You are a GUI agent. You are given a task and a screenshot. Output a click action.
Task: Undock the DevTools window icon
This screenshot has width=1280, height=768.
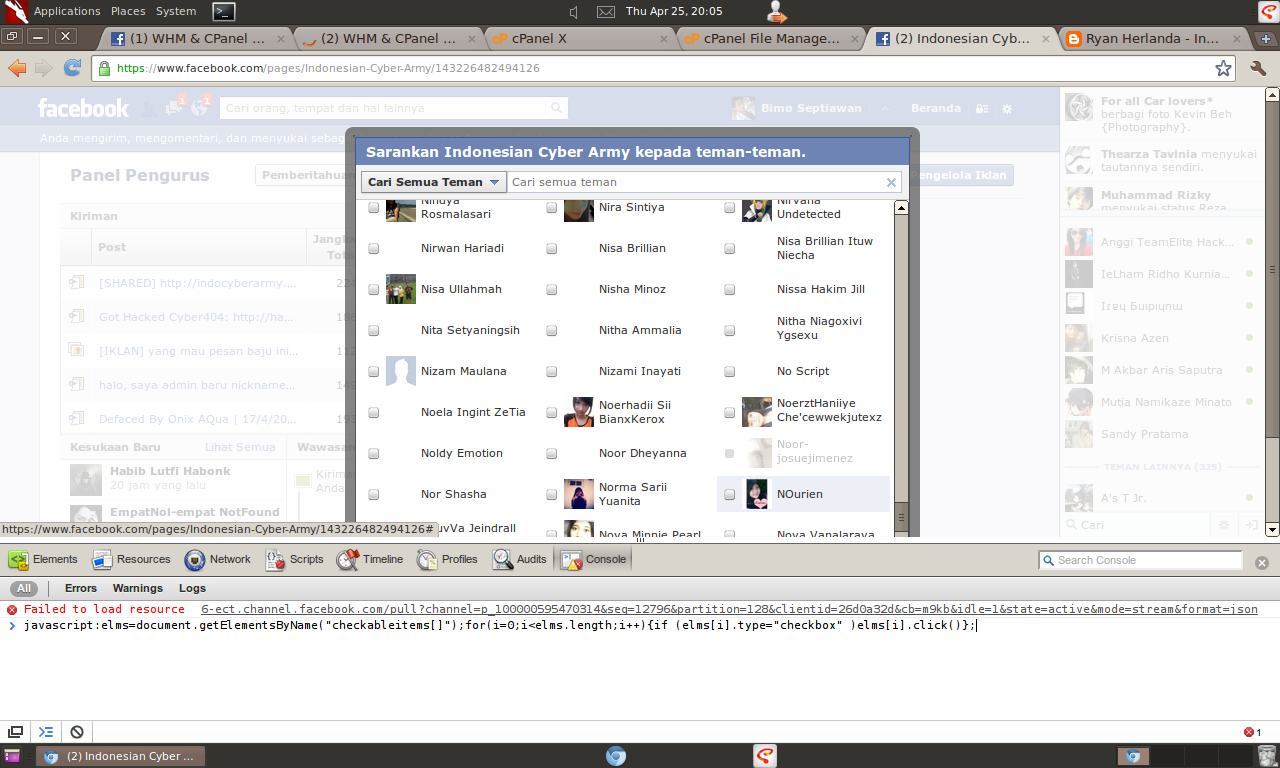tap(16, 732)
